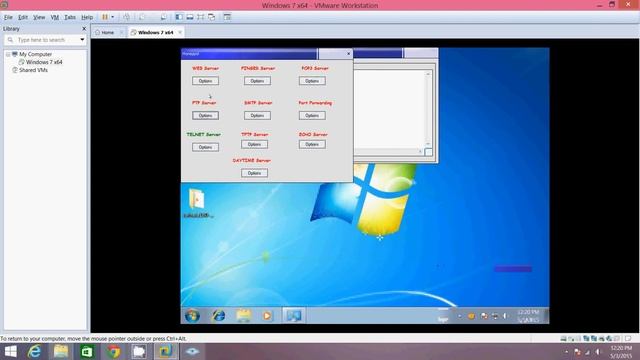Open the green Store app on host taskbar
This screenshot has height=360, width=640.
pos(87,351)
